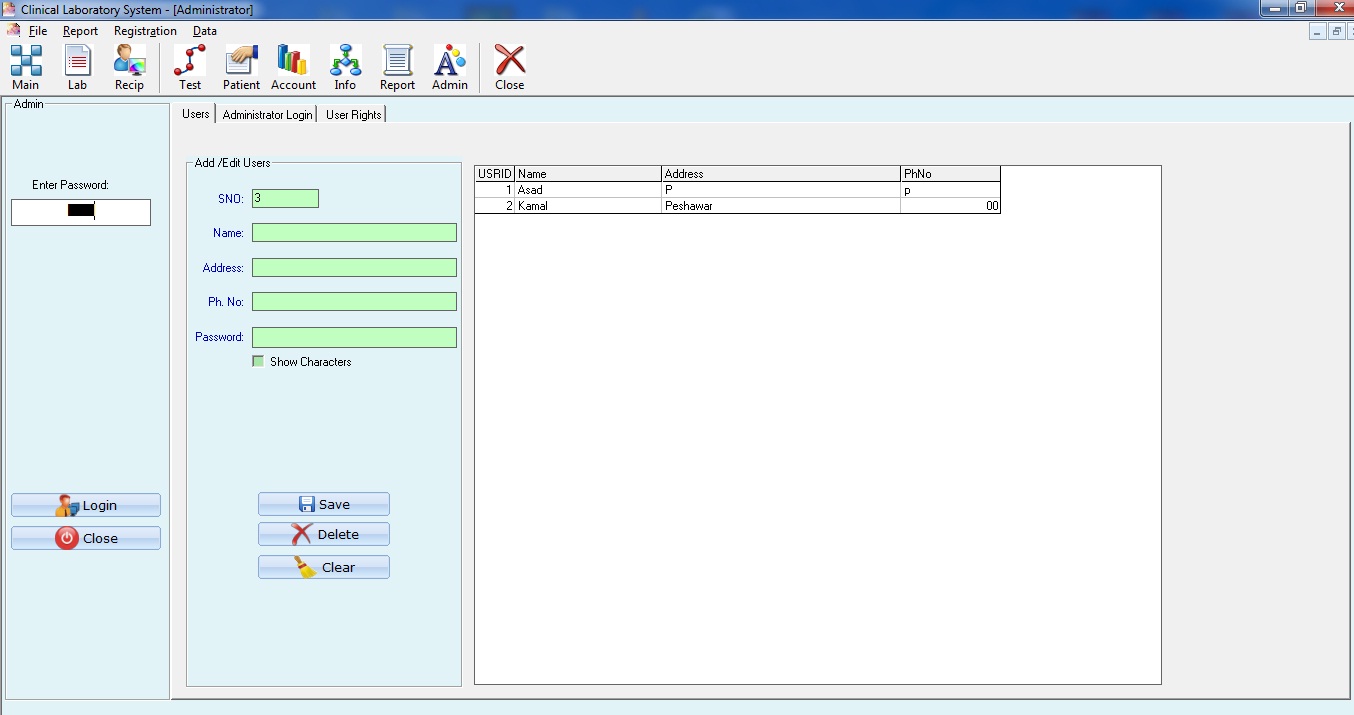Click the phone cell "p" in Asad row
The image size is (1354, 715).
950,190
